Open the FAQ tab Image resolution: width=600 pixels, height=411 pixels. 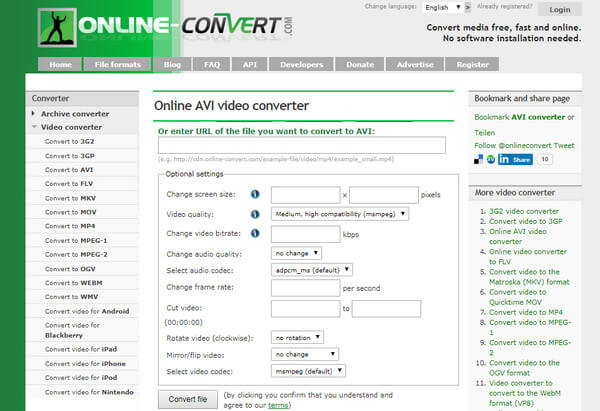[x=212, y=64]
